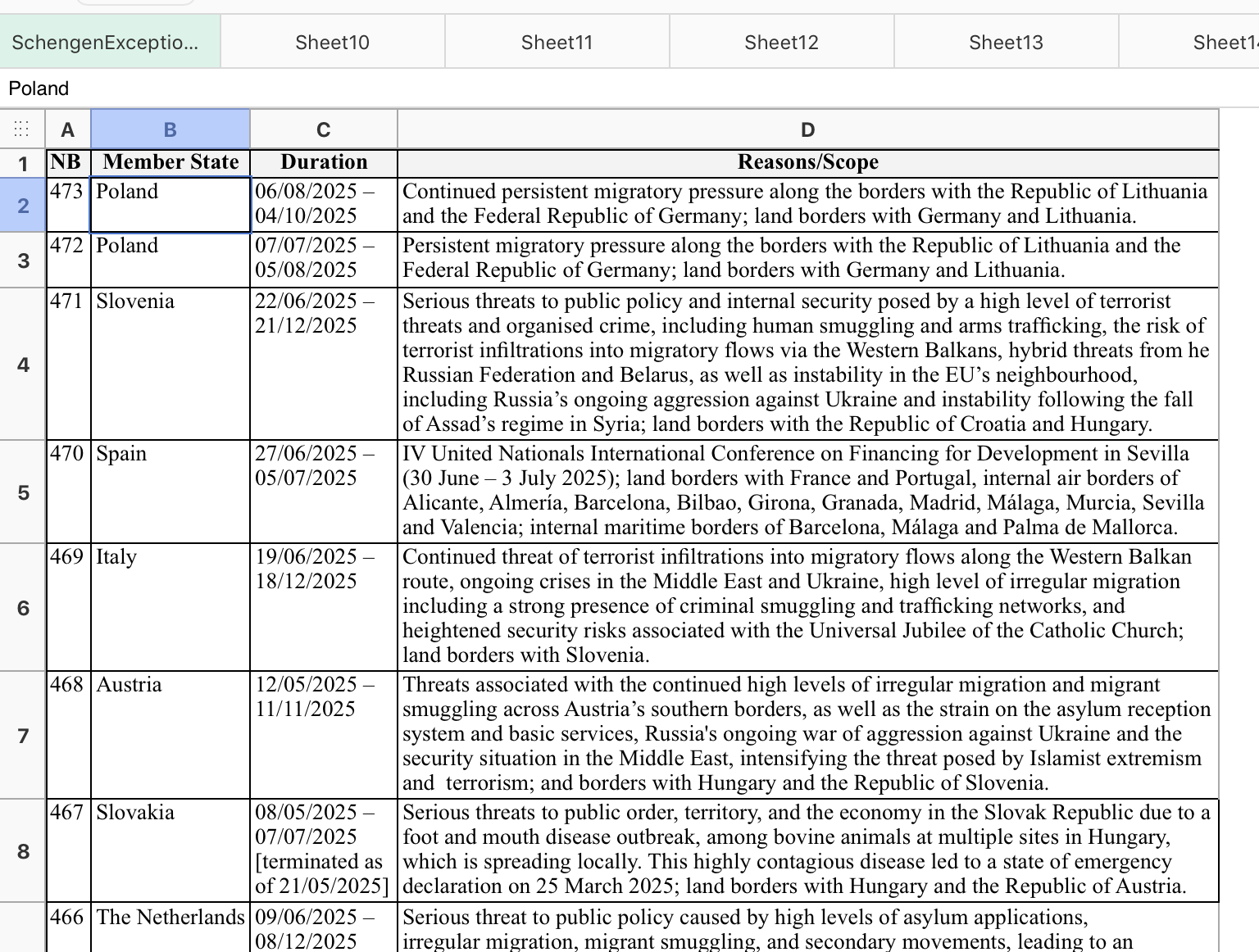
Task: Select column C header
Action: [324, 129]
